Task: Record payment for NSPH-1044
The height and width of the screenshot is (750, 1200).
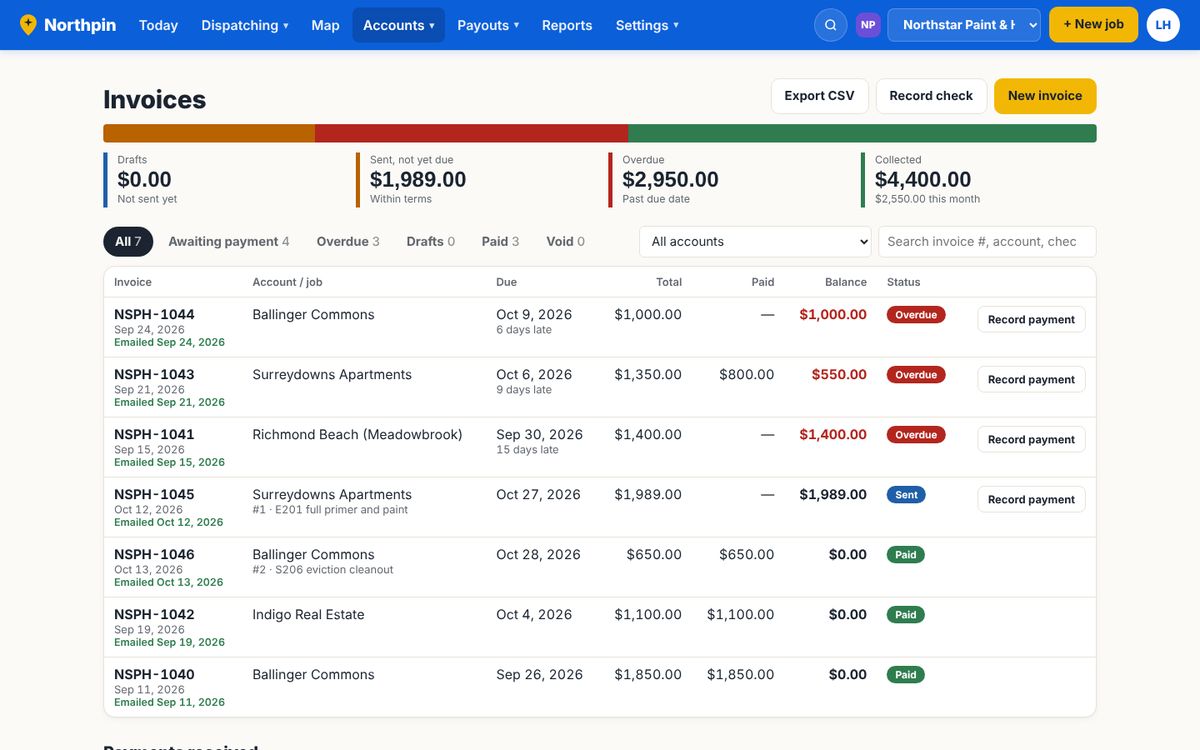Action: tap(1031, 320)
